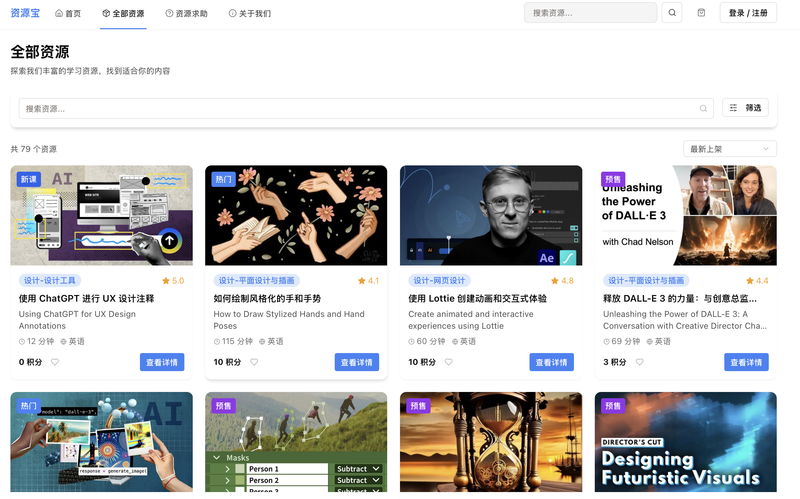Favorite the DALL-E 3 course heart icon
Screen dimensions: 800x499
click(x=639, y=362)
